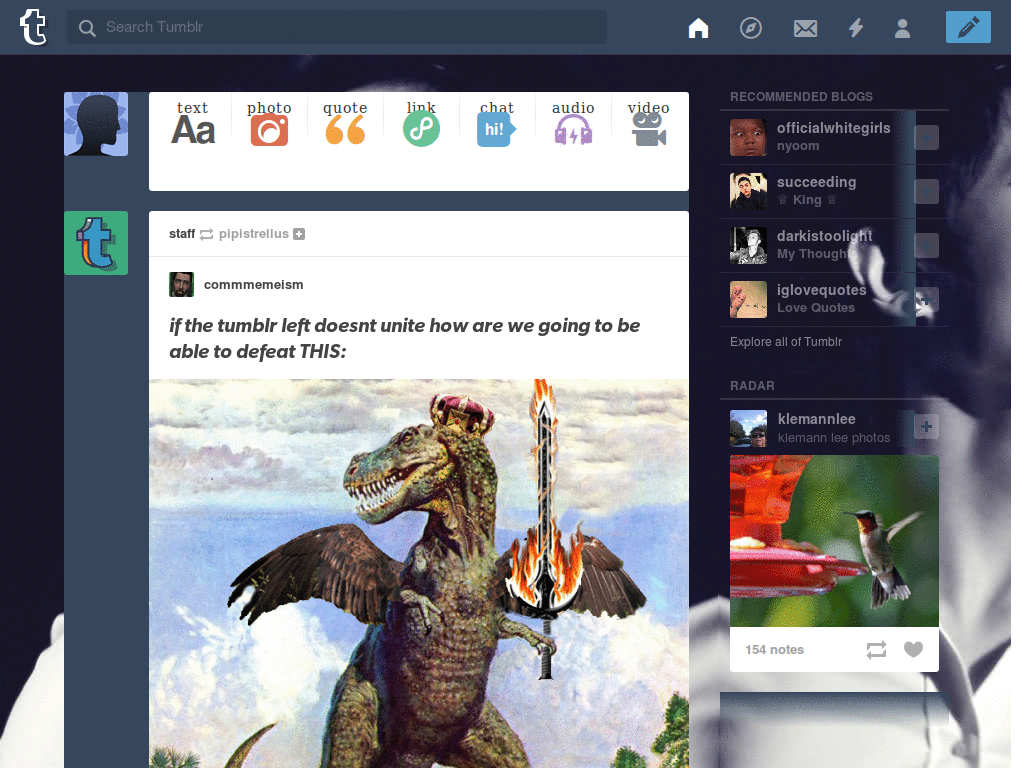Open the pipistrellus blog link
1024x768 pixels.
[x=253, y=234]
